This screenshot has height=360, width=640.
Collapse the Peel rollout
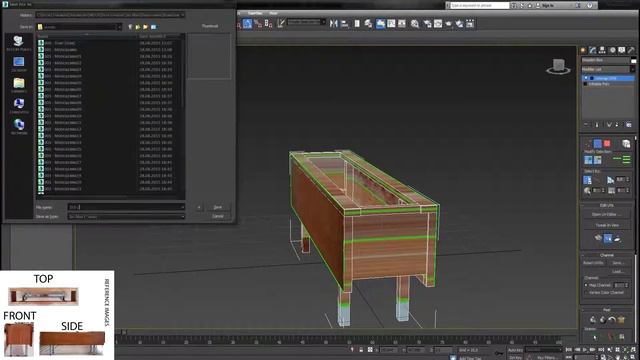607,310
